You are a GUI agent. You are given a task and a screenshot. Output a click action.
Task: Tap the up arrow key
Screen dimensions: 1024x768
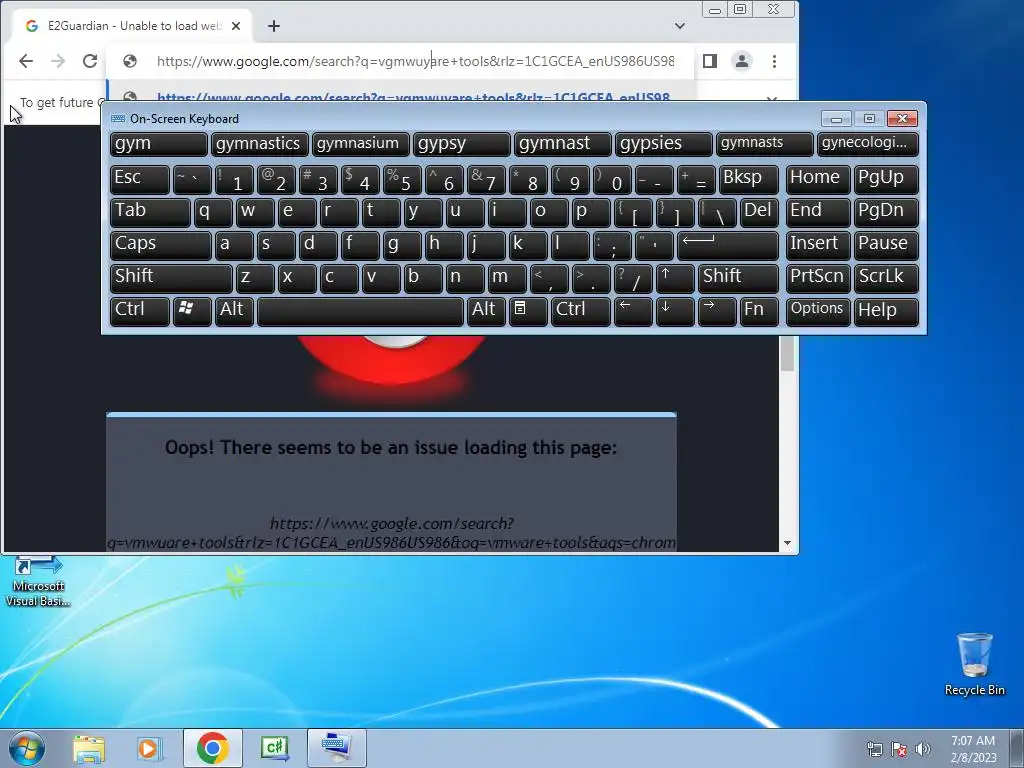click(x=675, y=278)
